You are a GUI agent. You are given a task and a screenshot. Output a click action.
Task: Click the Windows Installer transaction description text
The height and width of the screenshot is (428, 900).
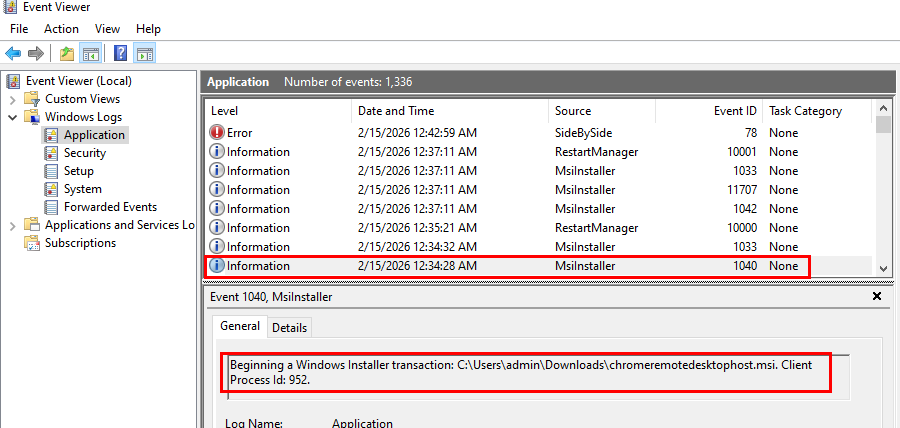coord(521,372)
